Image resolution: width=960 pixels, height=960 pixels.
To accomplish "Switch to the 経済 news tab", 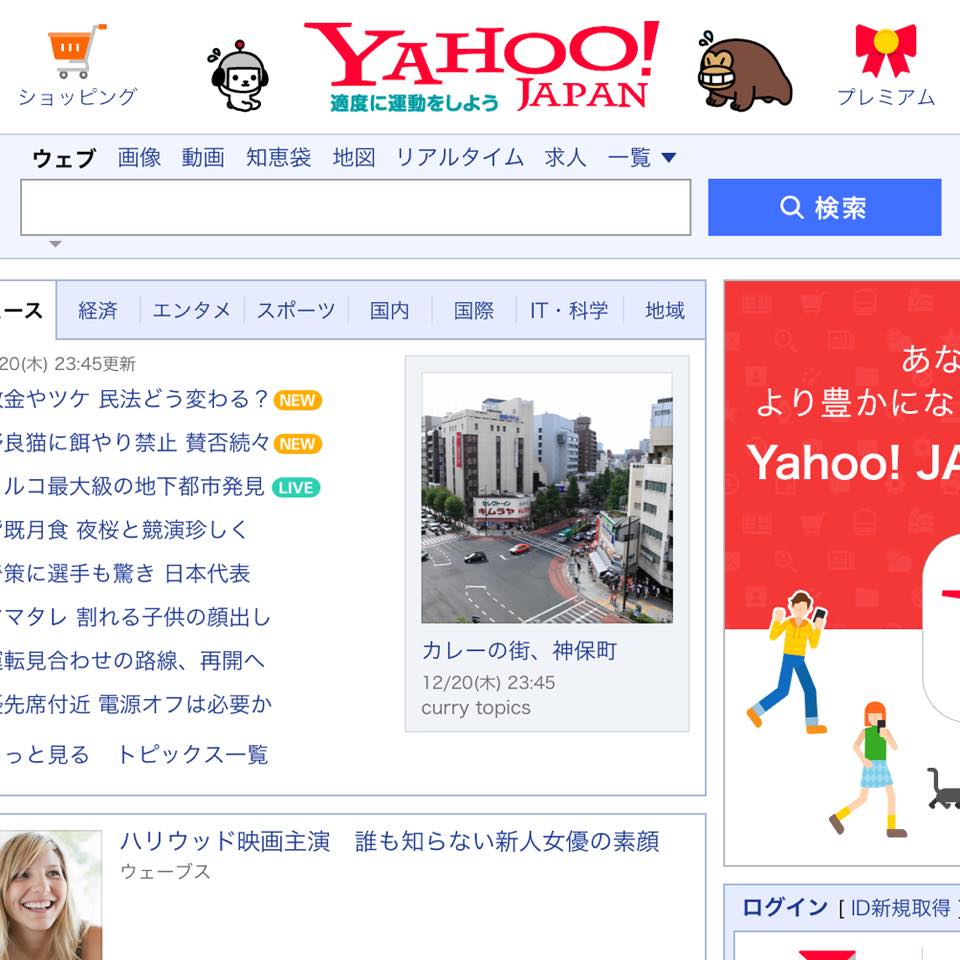I will tap(98, 310).
